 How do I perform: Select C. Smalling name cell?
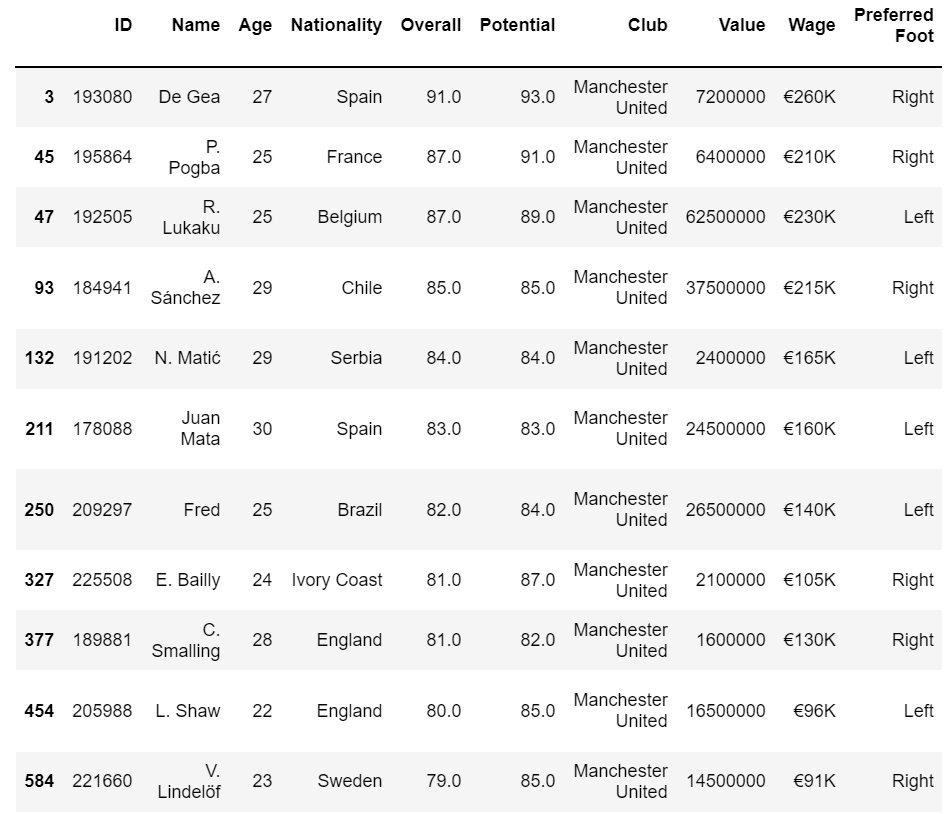pos(185,640)
